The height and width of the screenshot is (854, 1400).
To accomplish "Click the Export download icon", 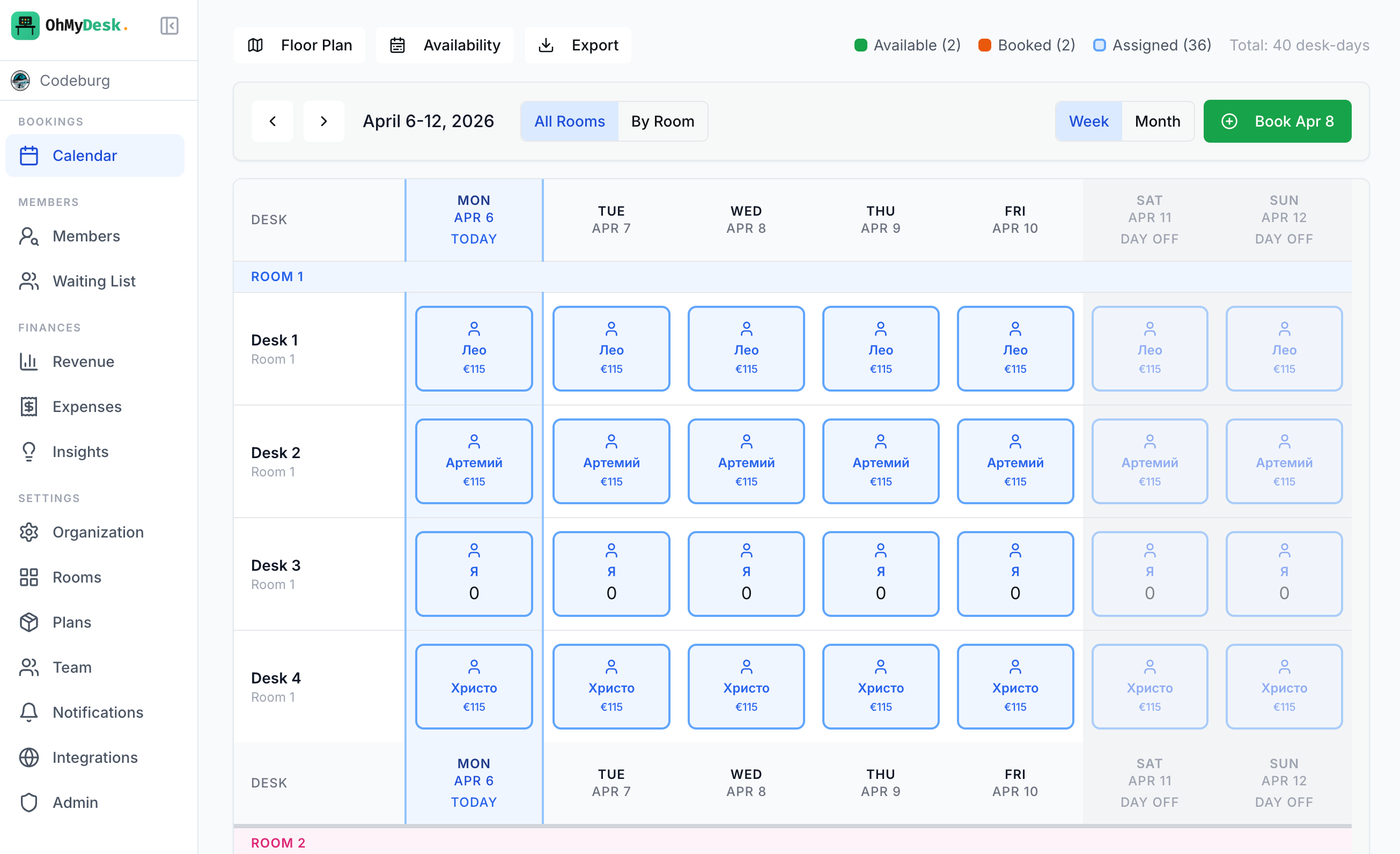I will [546, 45].
